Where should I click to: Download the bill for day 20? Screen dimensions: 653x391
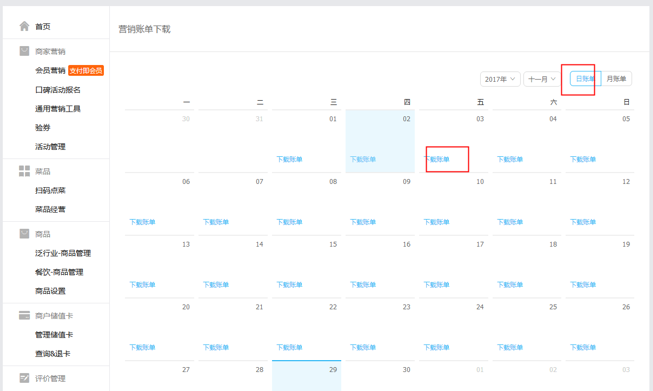142,347
